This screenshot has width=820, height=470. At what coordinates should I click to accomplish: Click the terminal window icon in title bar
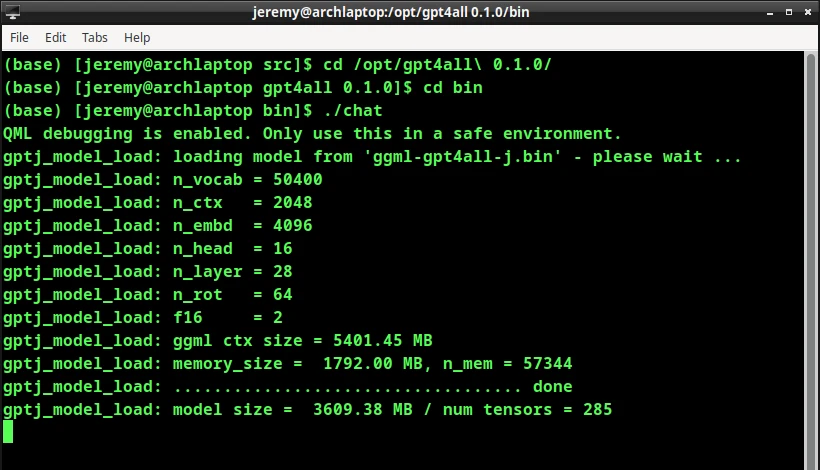pyautogui.click(x=13, y=12)
